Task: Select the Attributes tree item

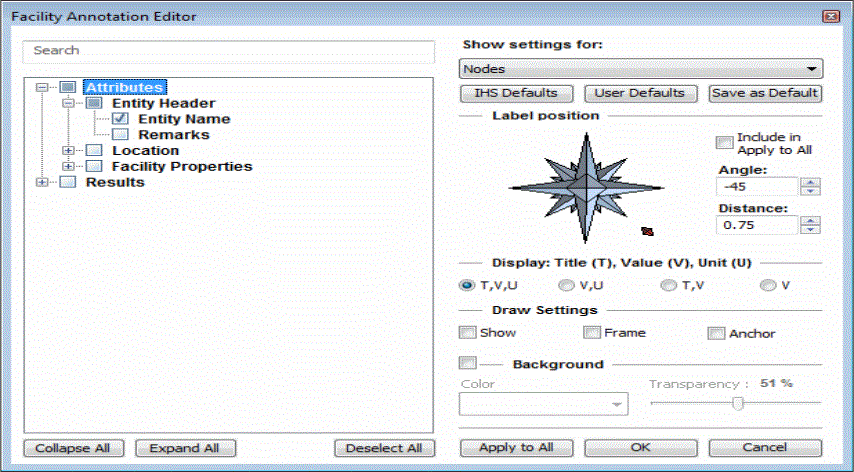Action: coord(124,88)
